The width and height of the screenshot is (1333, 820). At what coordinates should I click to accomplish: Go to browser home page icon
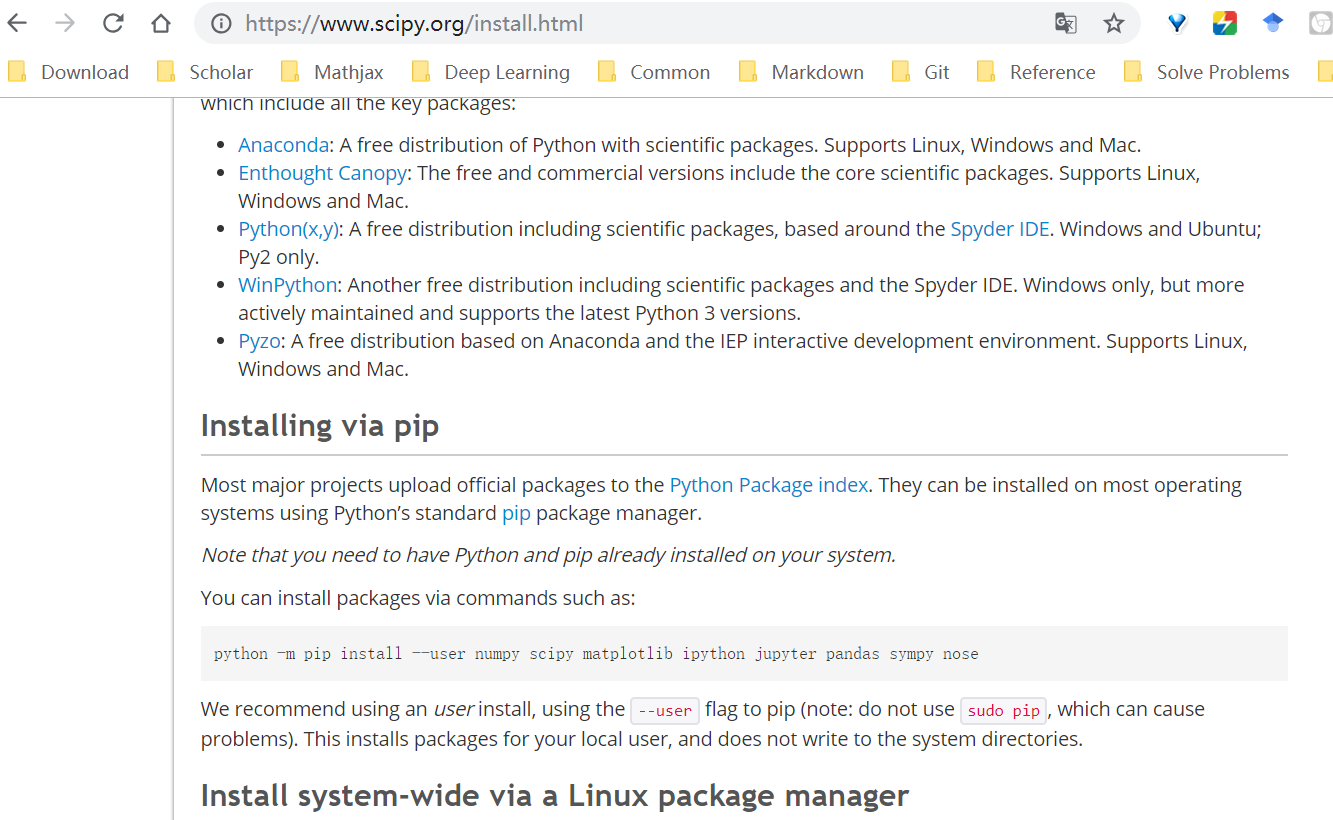click(161, 23)
